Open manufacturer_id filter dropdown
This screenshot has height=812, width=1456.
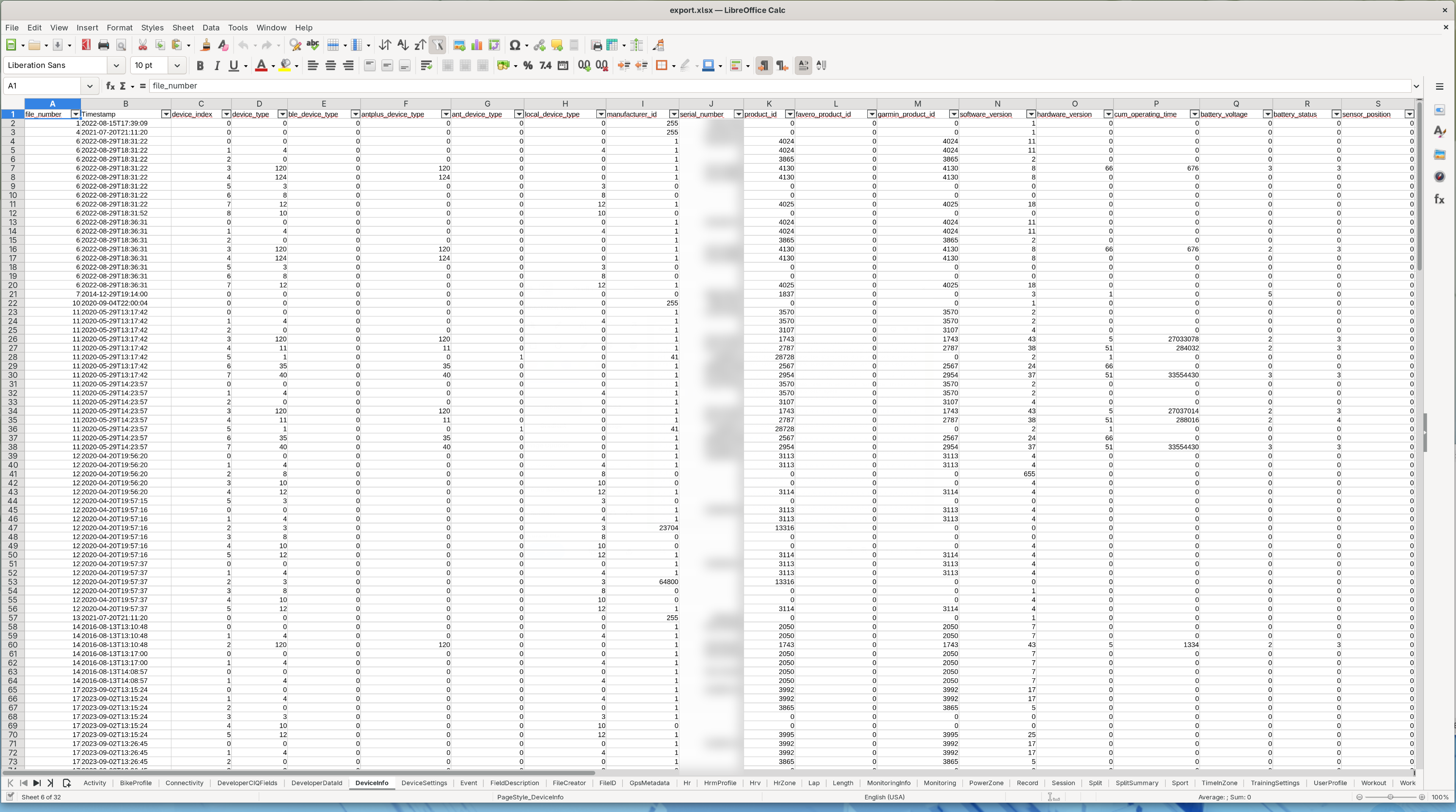(673, 114)
